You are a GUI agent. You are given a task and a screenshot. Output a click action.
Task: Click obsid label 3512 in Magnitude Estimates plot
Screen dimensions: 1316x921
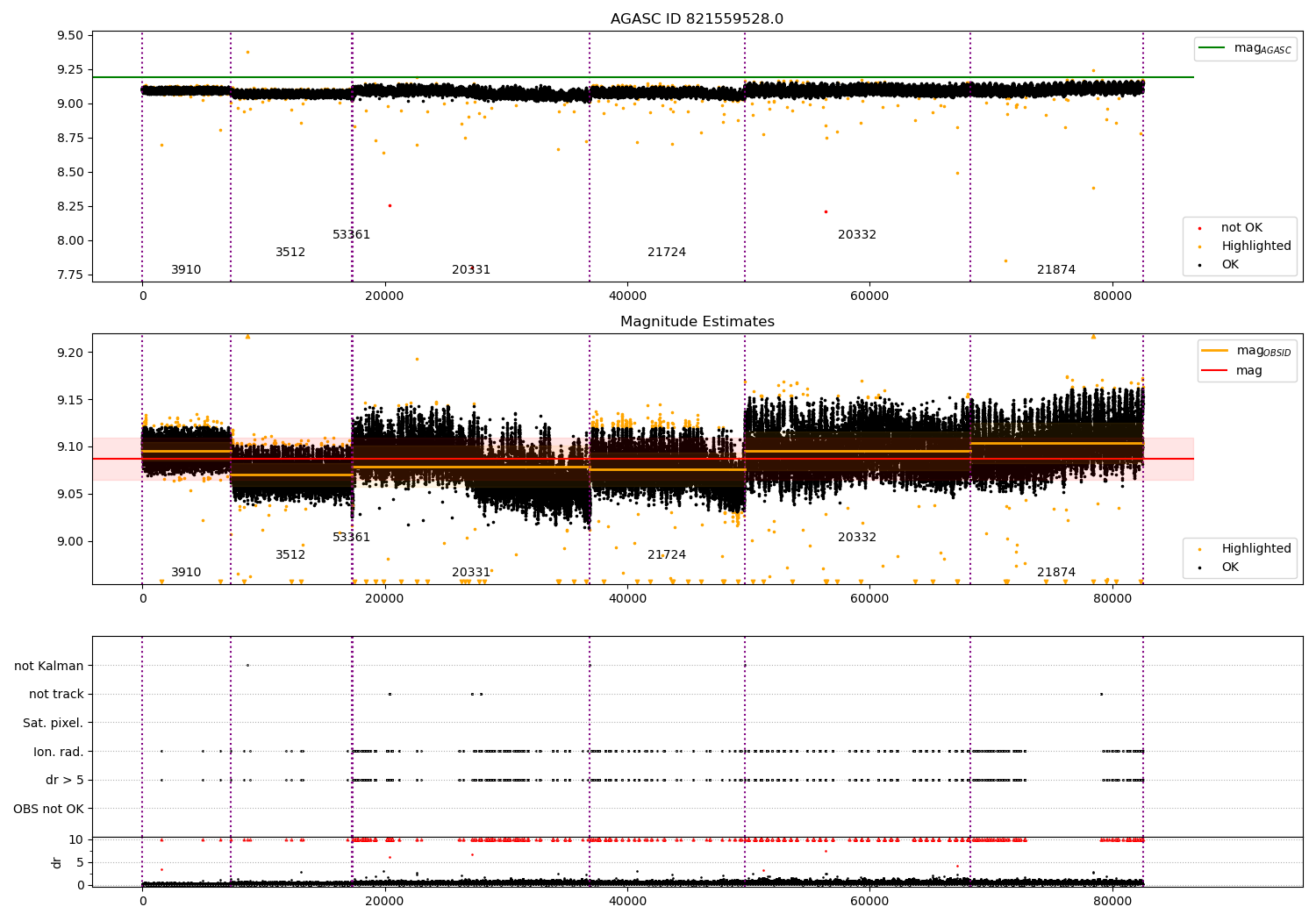click(x=290, y=555)
